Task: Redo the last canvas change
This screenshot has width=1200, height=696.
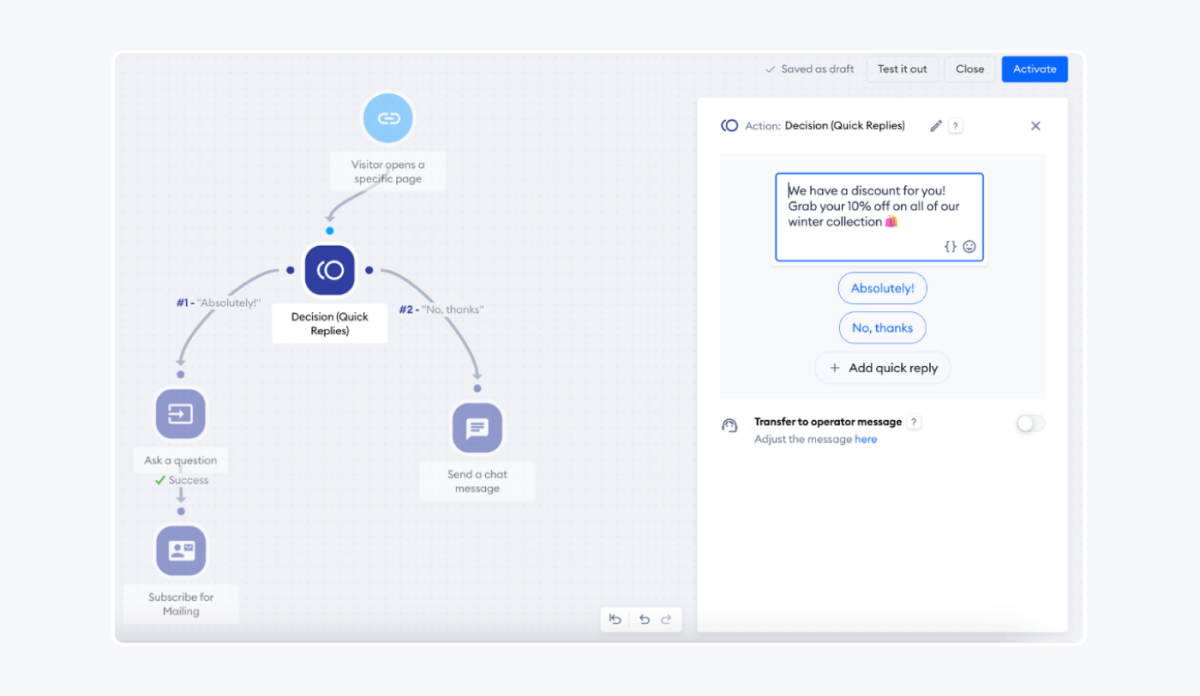Action: [x=667, y=619]
